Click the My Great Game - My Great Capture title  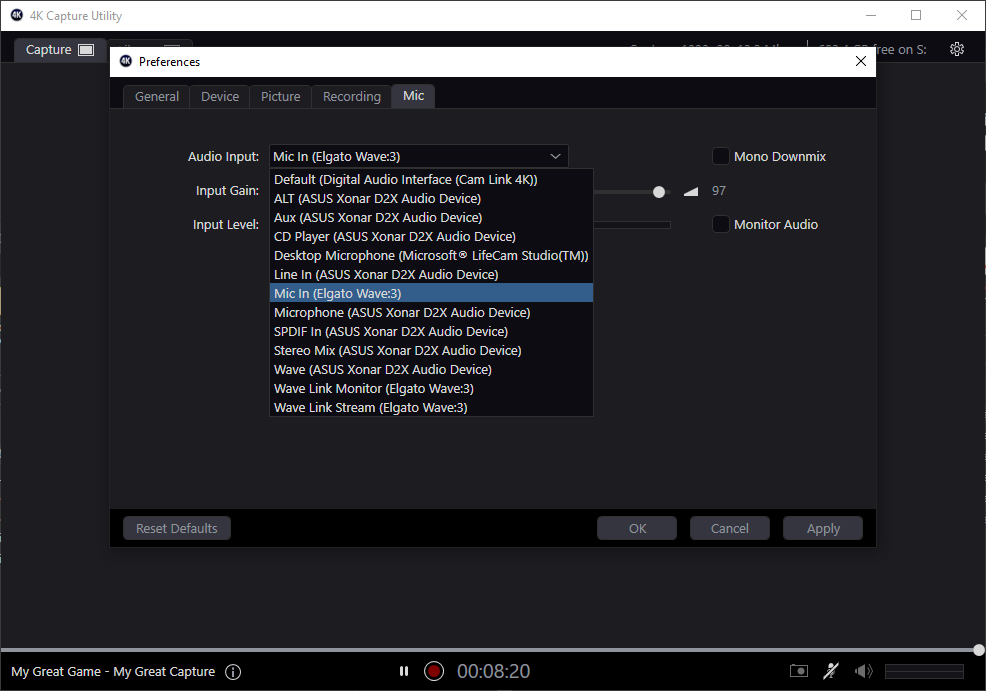point(113,672)
